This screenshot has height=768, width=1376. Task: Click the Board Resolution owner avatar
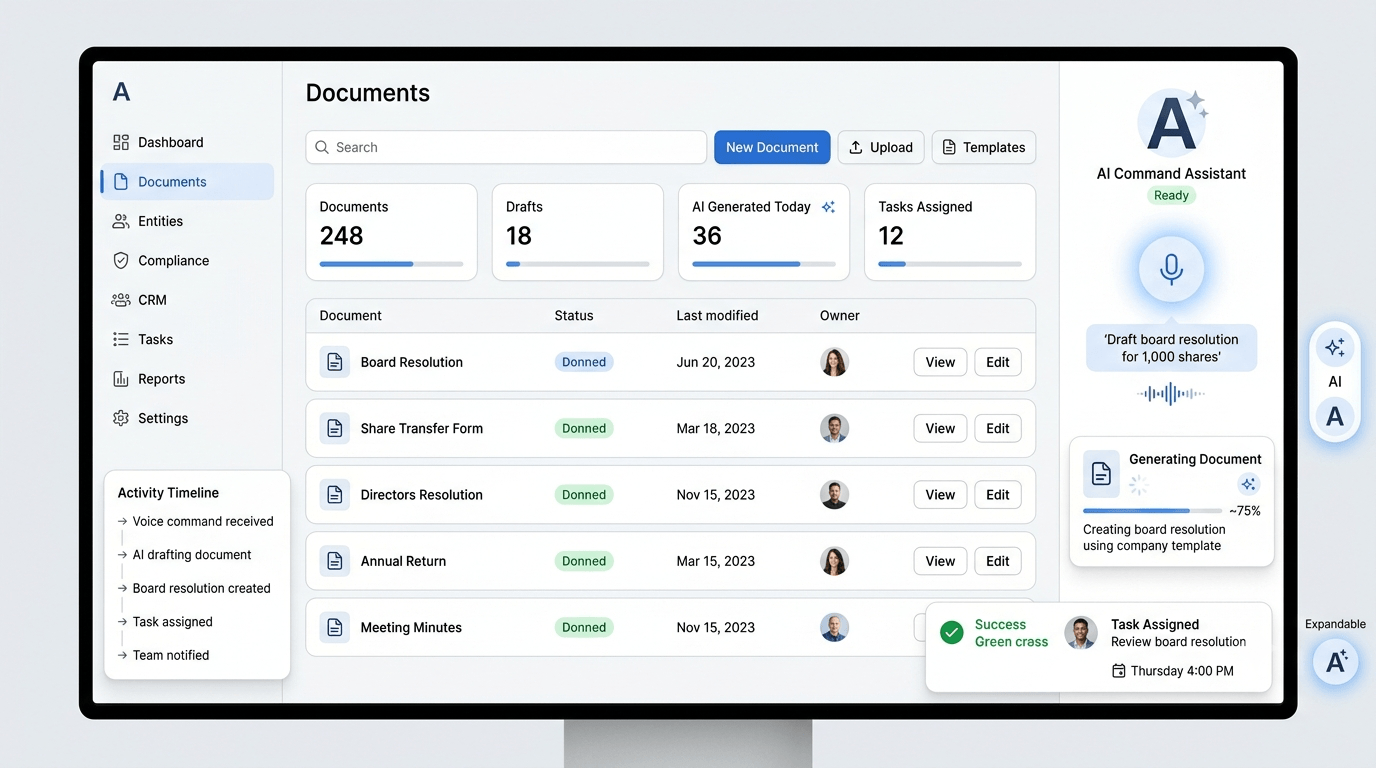pos(834,362)
